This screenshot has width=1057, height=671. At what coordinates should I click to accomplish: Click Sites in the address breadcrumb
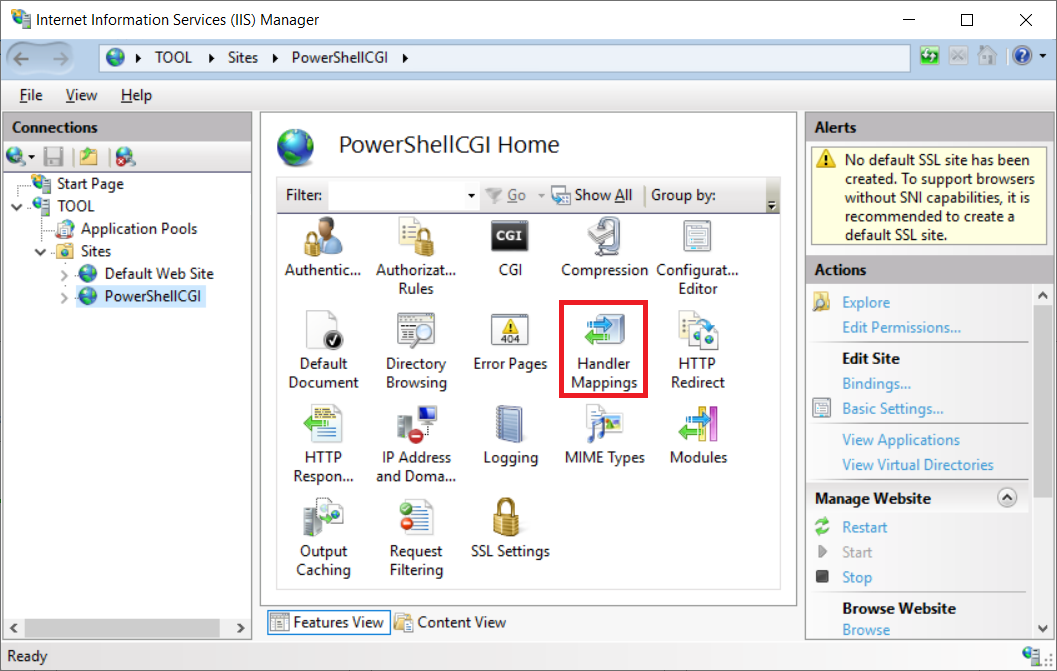click(243, 58)
